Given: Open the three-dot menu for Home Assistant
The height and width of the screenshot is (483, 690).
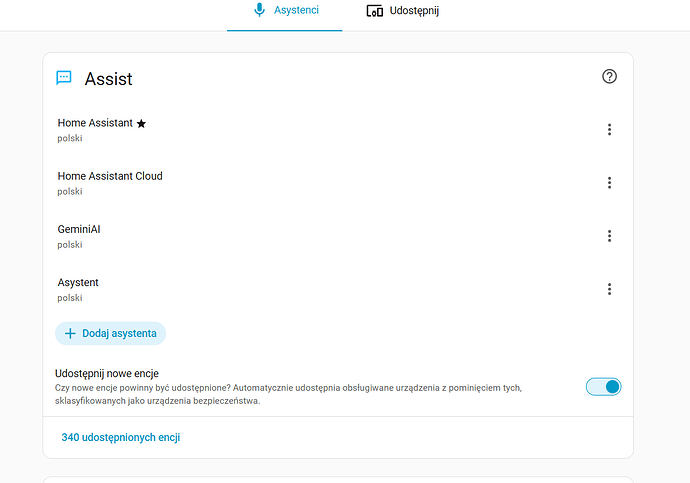Looking at the screenshot, I should tap(609, 129).
